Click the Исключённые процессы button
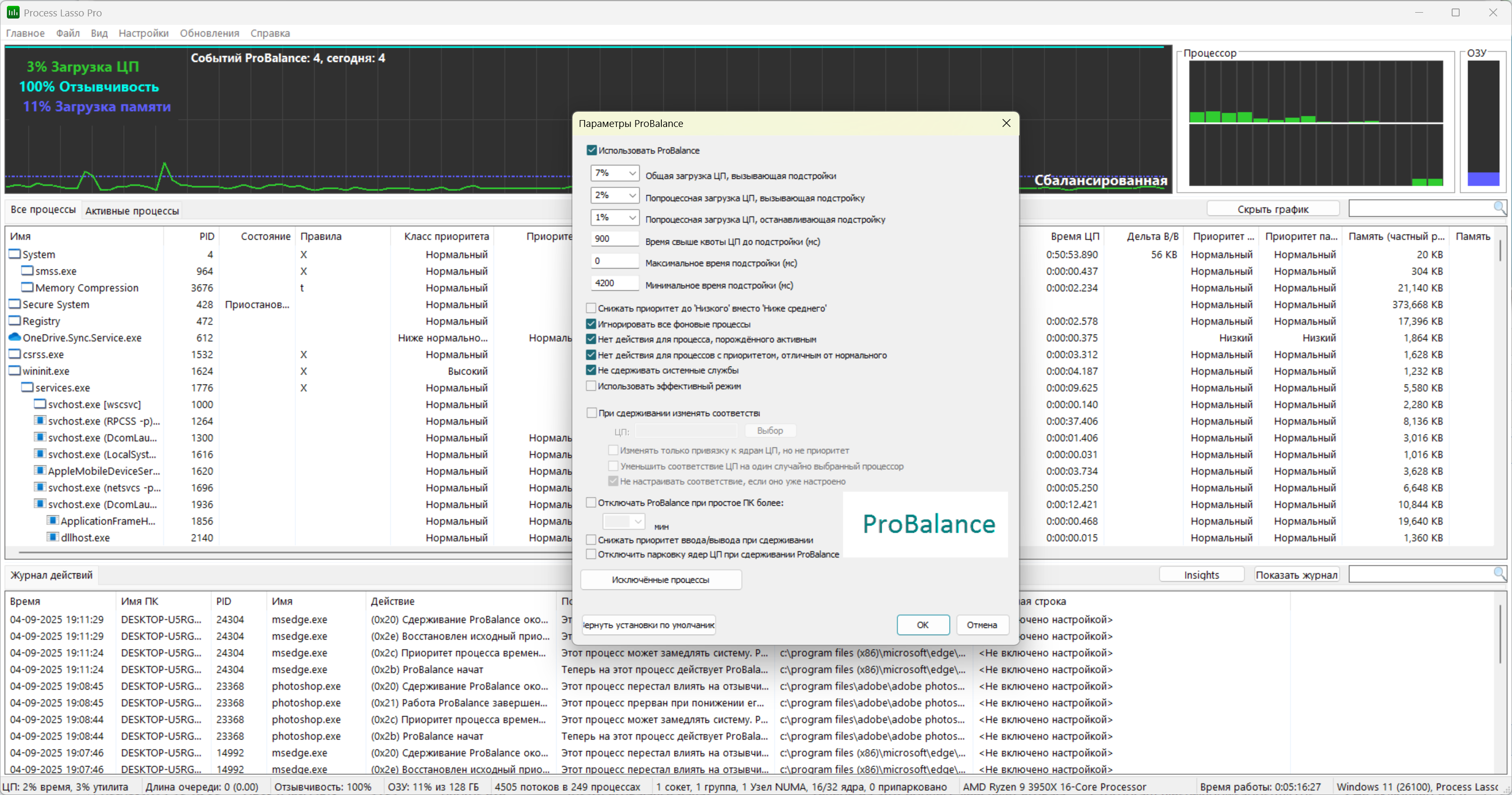The width and height of the screenshot is (1512, 795). (x=660, y=580)
